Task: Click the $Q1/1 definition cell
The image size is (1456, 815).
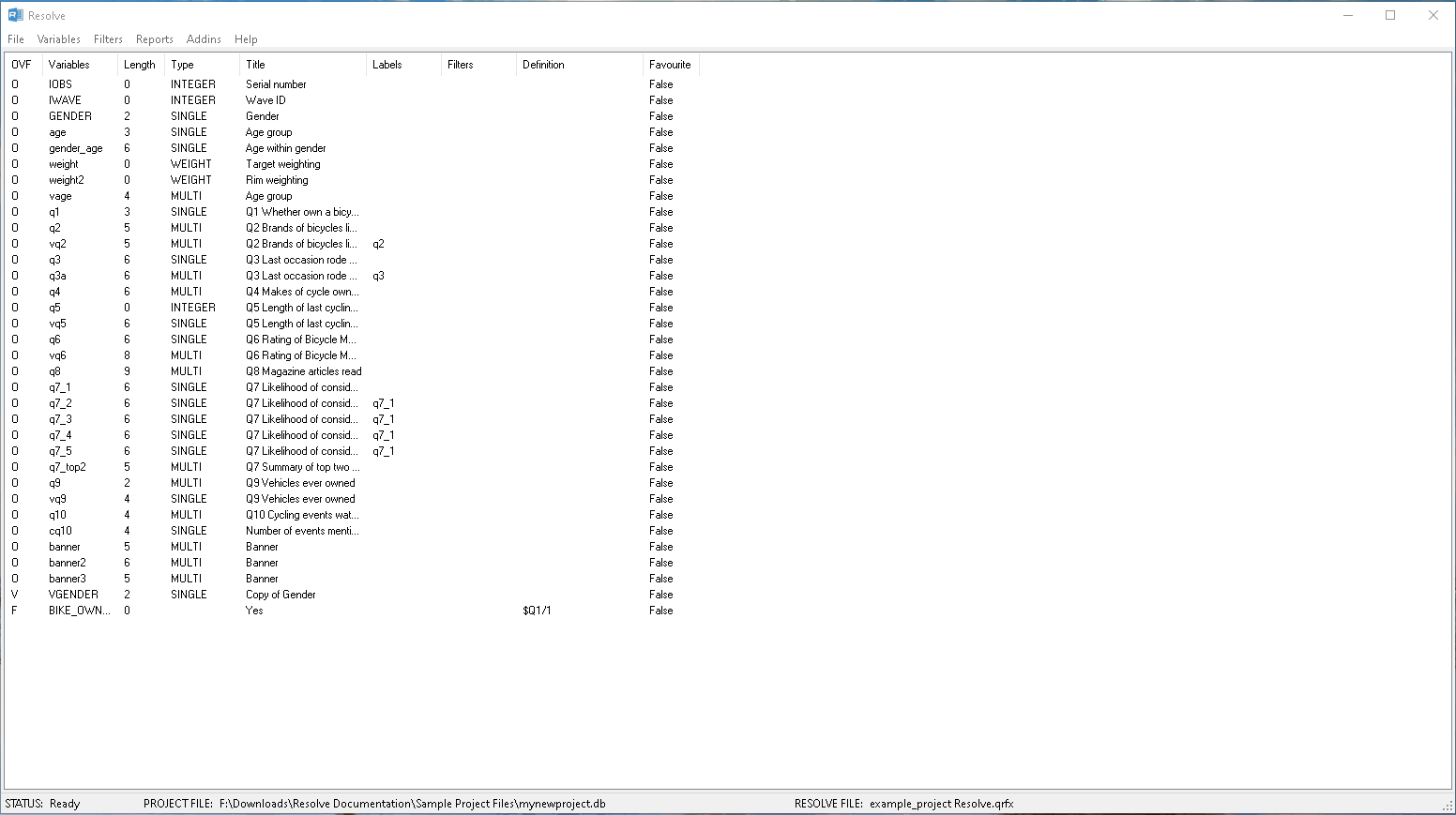Action: tap(537, 611)
